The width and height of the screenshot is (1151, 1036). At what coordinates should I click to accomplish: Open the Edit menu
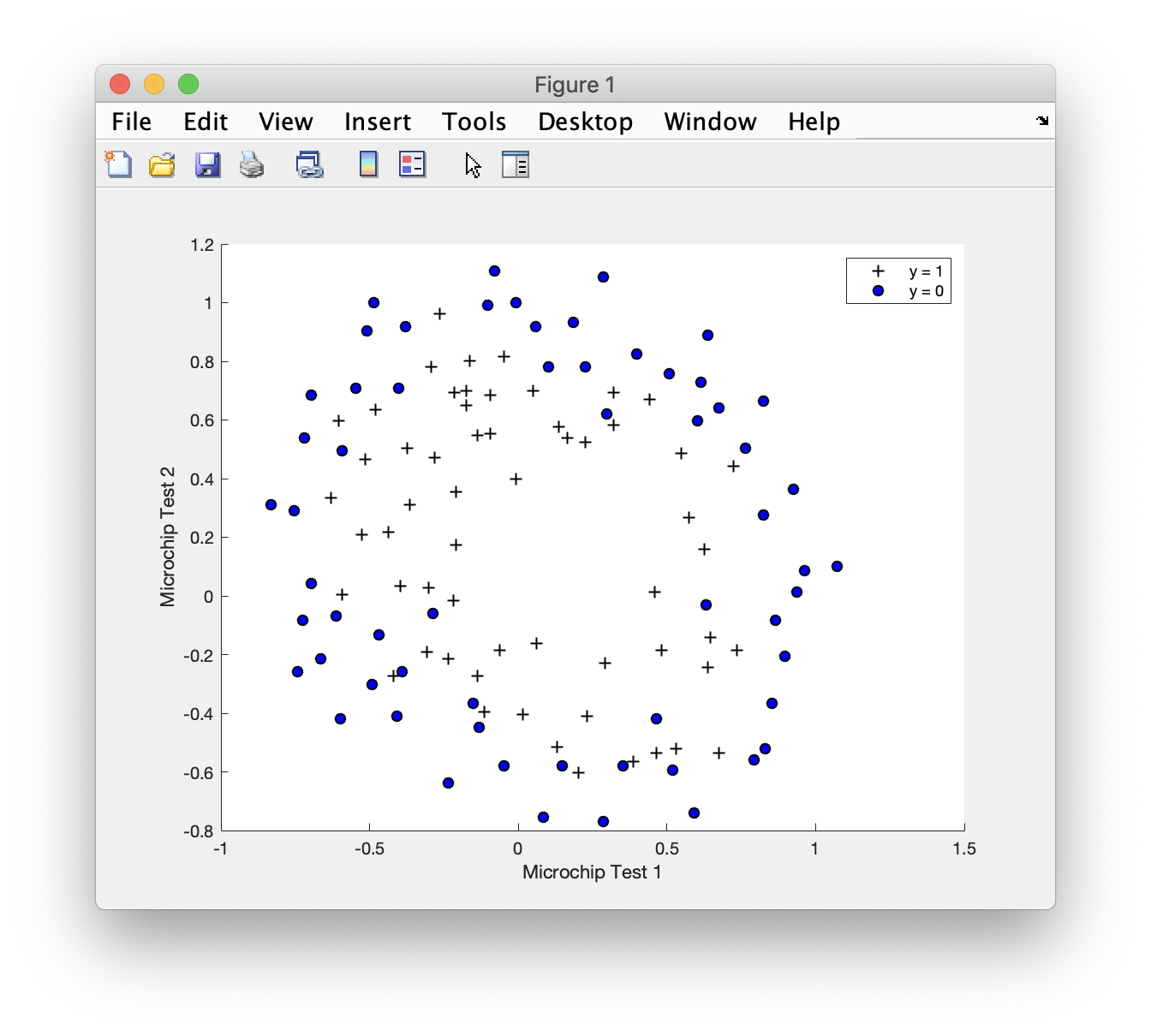click(x=206, y=122)
